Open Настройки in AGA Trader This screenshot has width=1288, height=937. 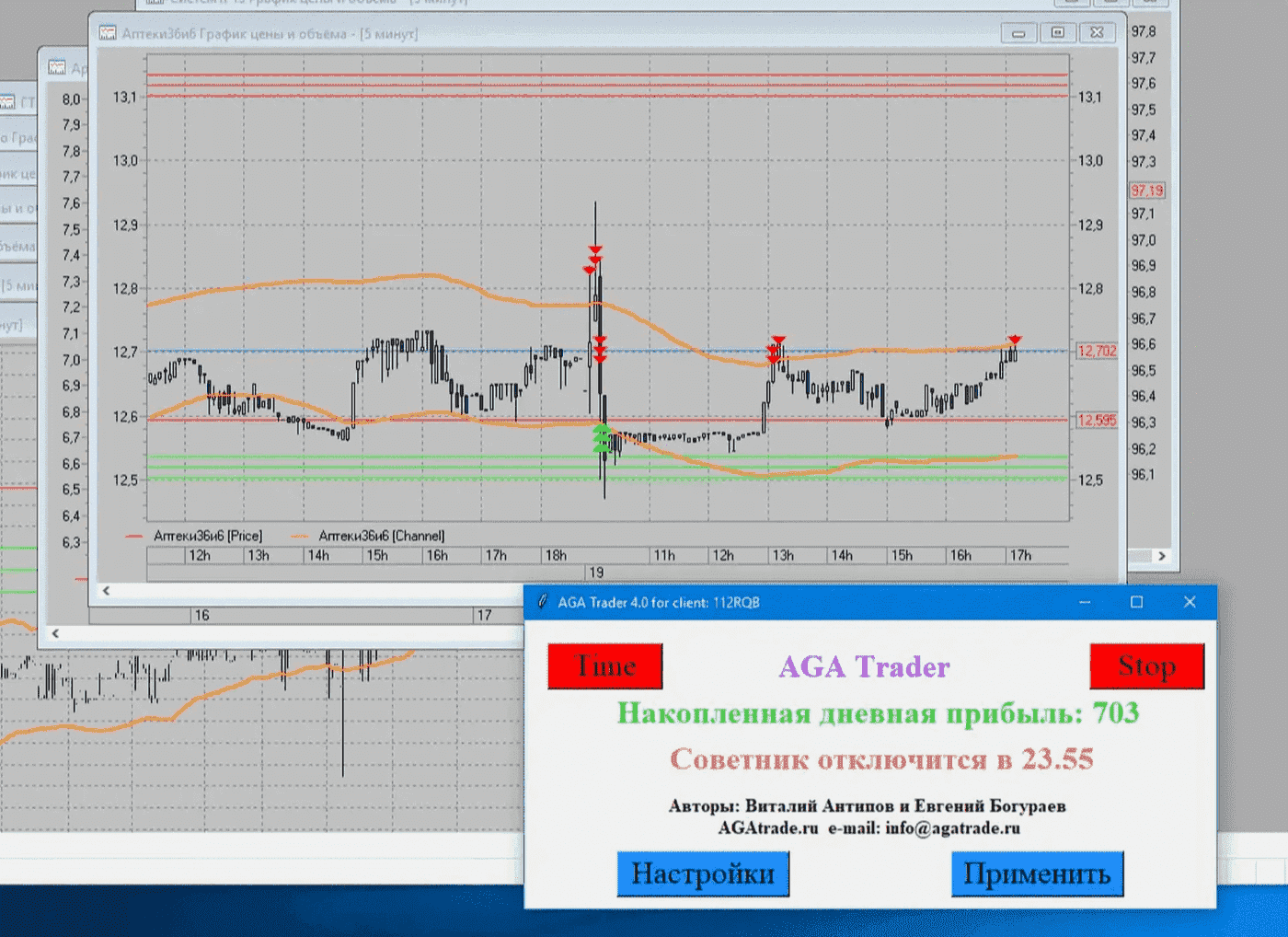coord(703,873)
